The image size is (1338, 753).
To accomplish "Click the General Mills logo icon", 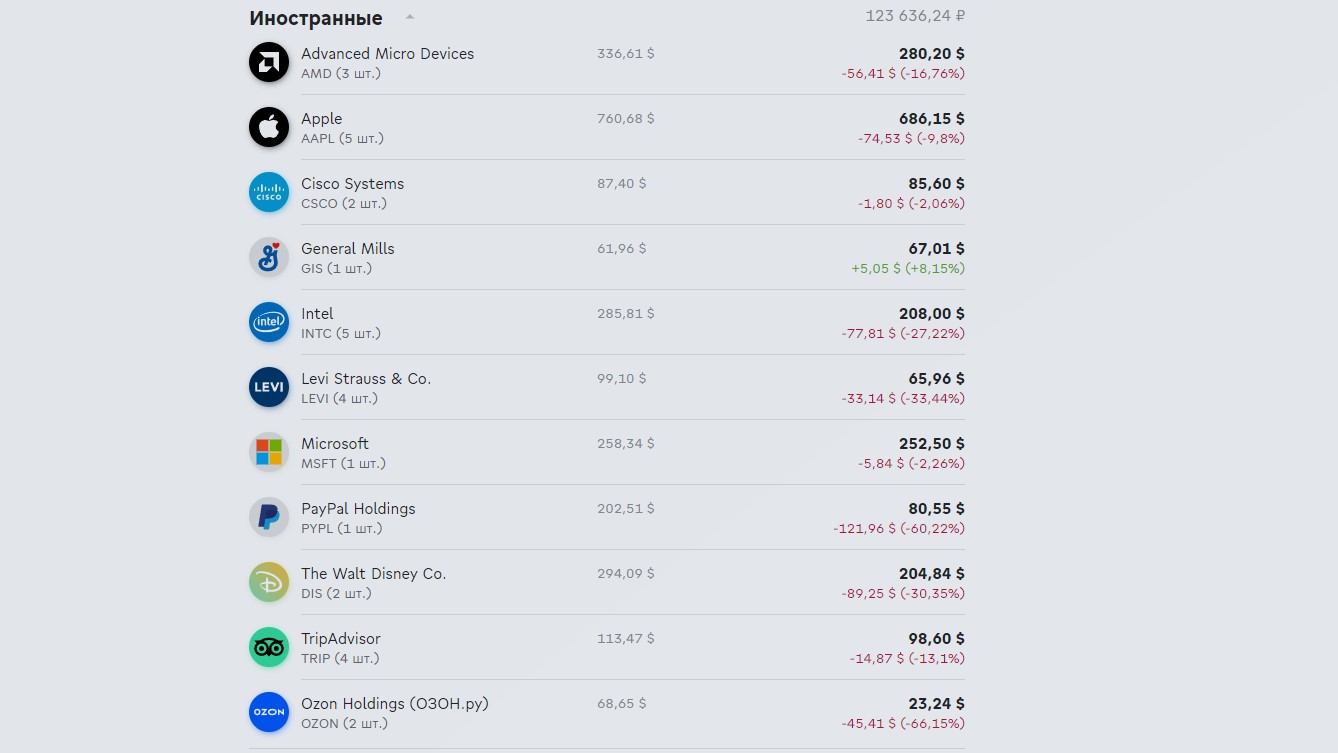I will [269, 257].
